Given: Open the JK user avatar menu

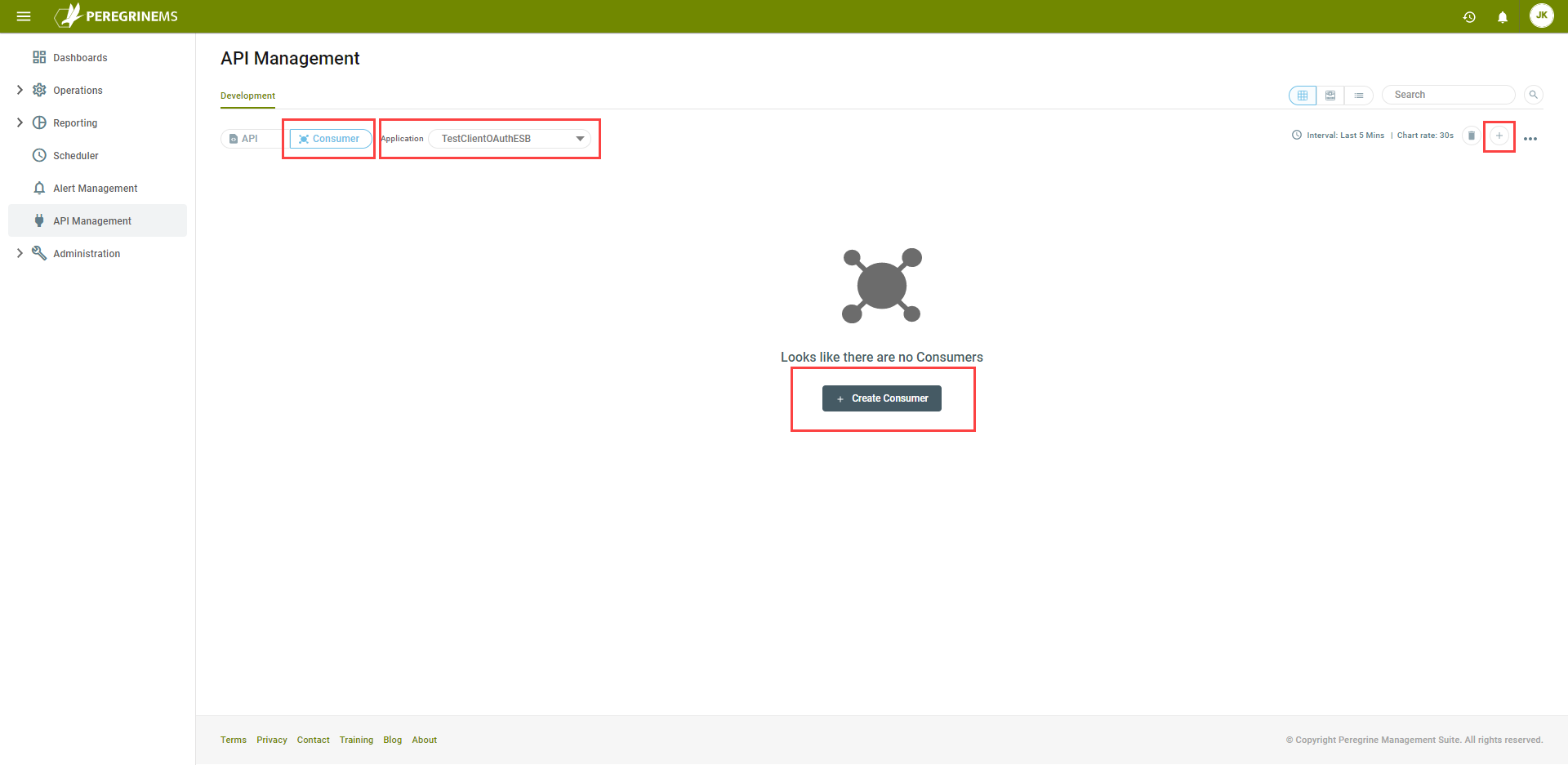Looking at the screenshot, I should [1541, 16].
